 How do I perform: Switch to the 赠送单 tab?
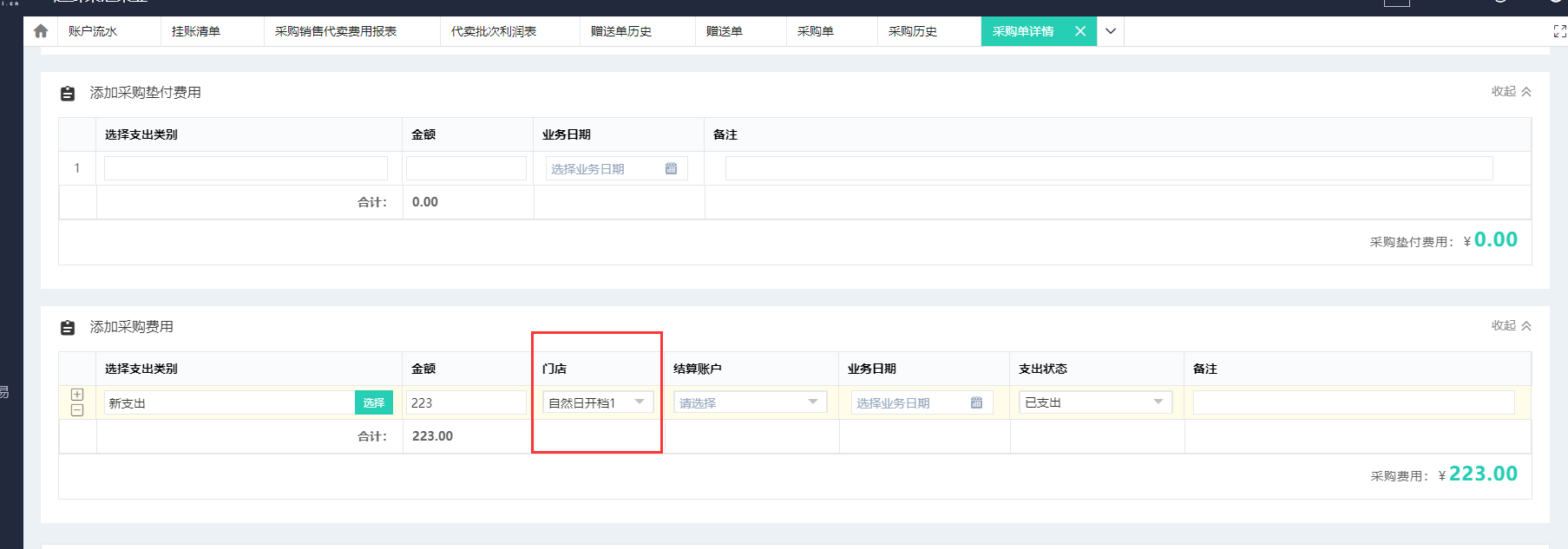725,31
